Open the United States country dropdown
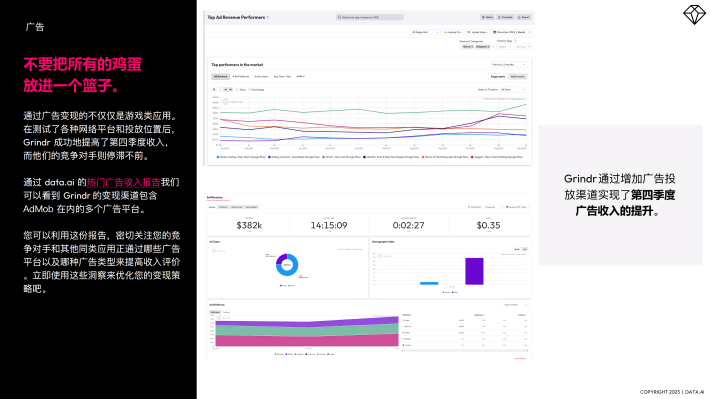 [x=478, y=33]
